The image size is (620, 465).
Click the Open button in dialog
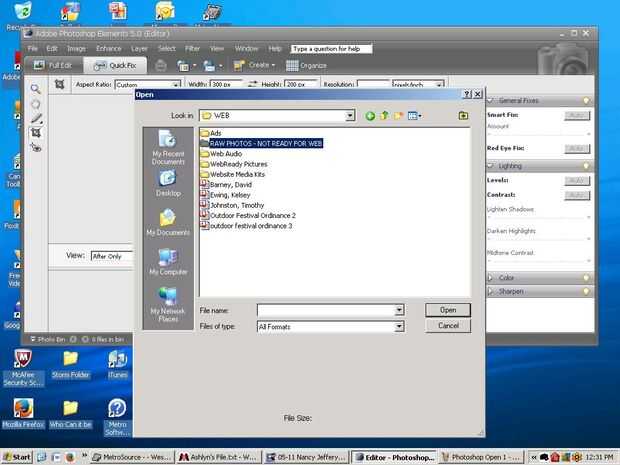[448, 310]
